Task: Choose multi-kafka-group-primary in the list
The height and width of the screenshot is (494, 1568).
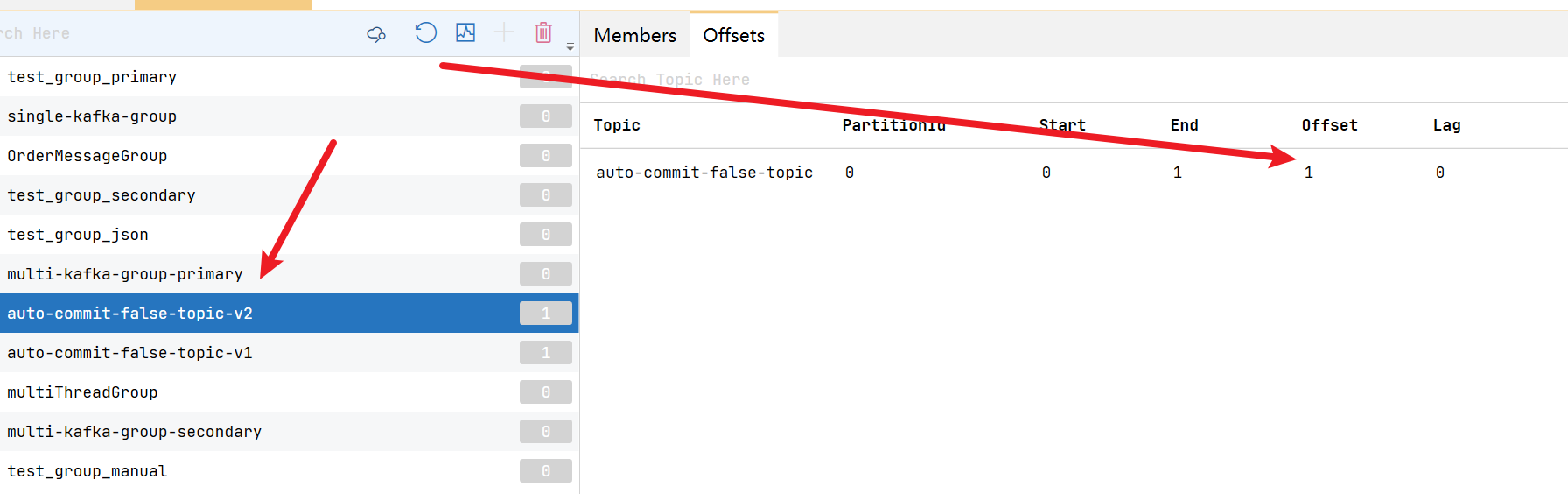Action: tap(125, 274)
